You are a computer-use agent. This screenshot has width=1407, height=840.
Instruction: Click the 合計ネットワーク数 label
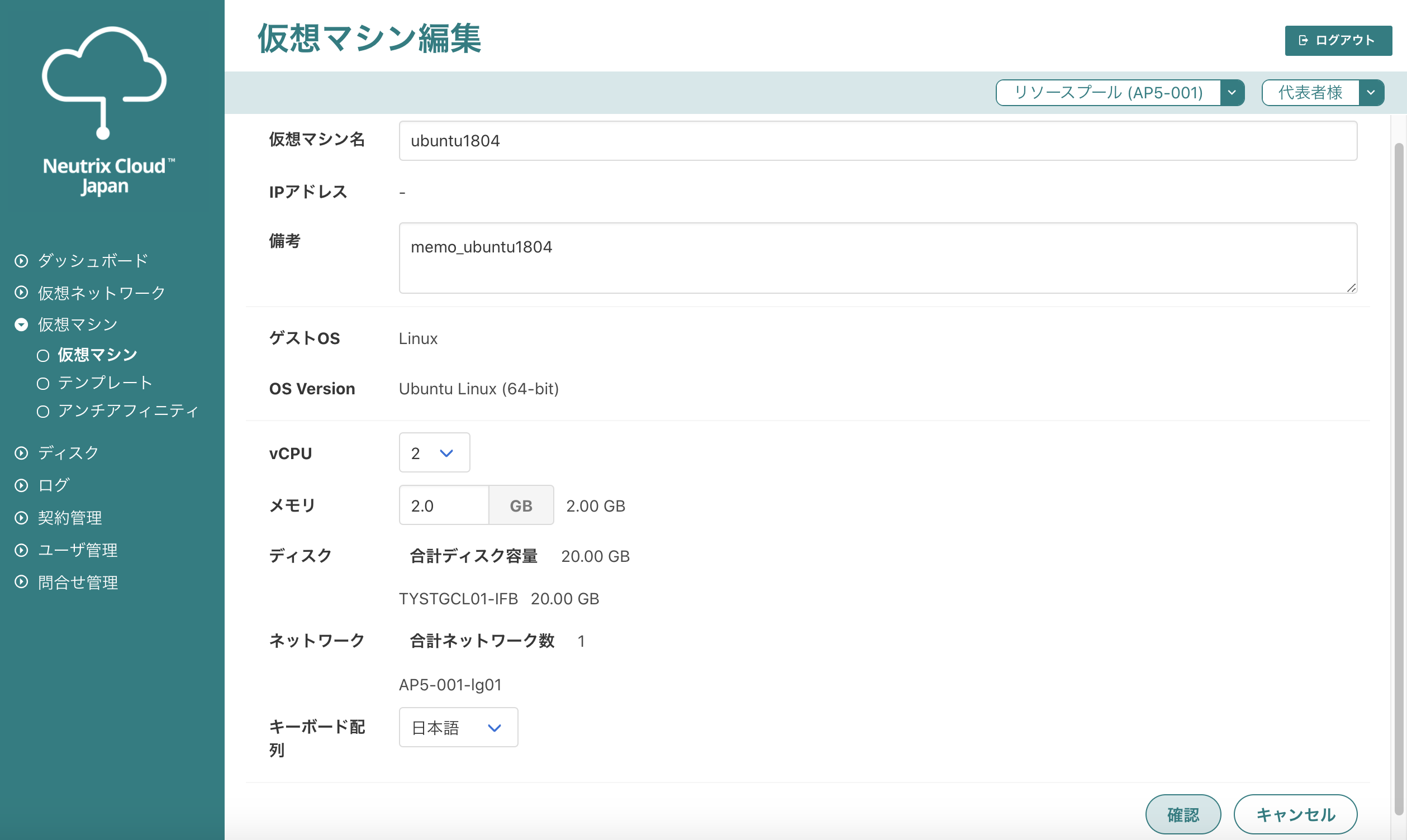coord(482,641)
